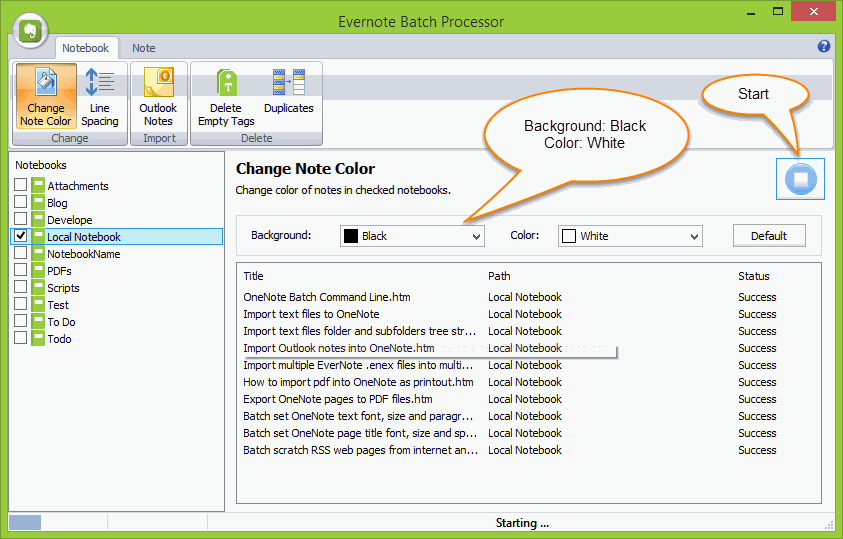Sort by the Status column header

[x=754, y=276]
